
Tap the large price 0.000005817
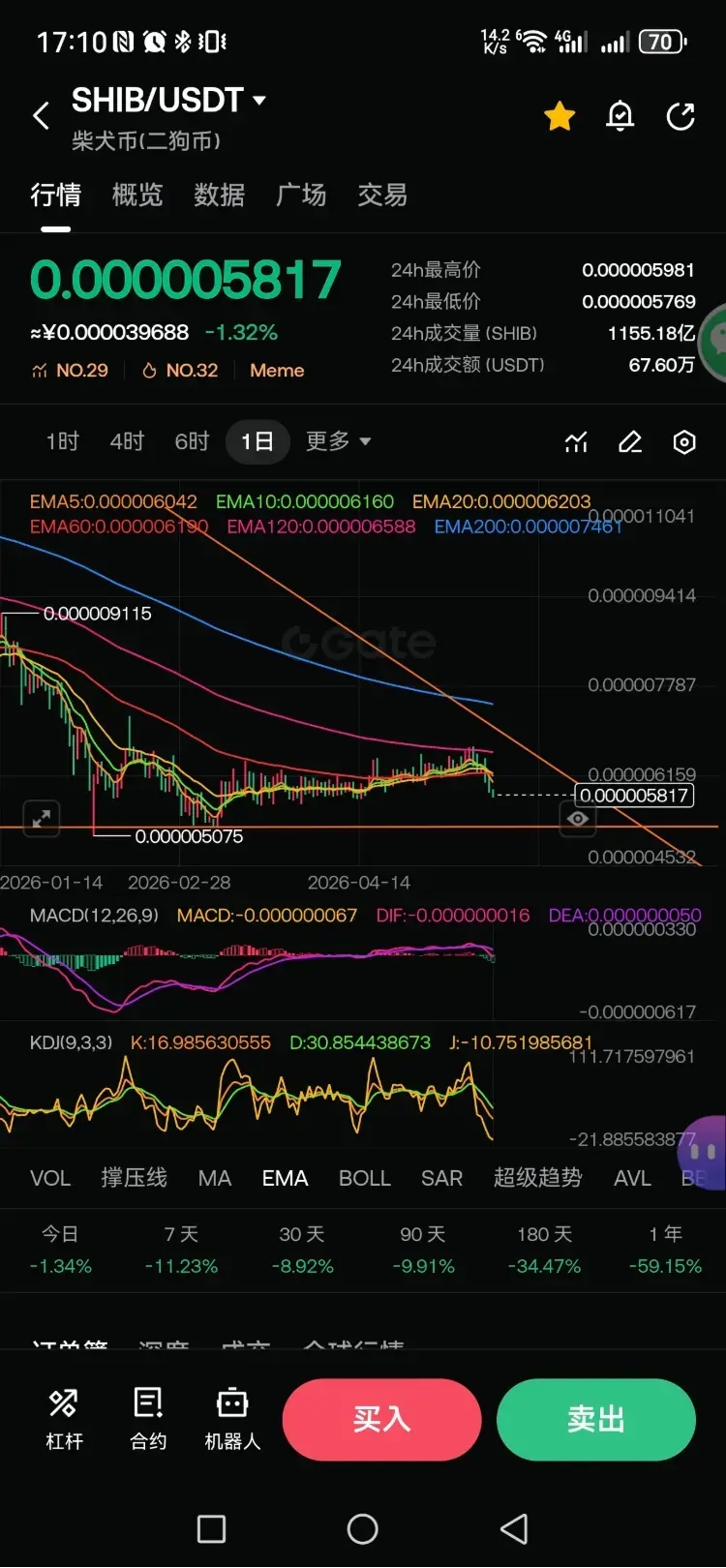pyautogui.click(x=186, y=280)
